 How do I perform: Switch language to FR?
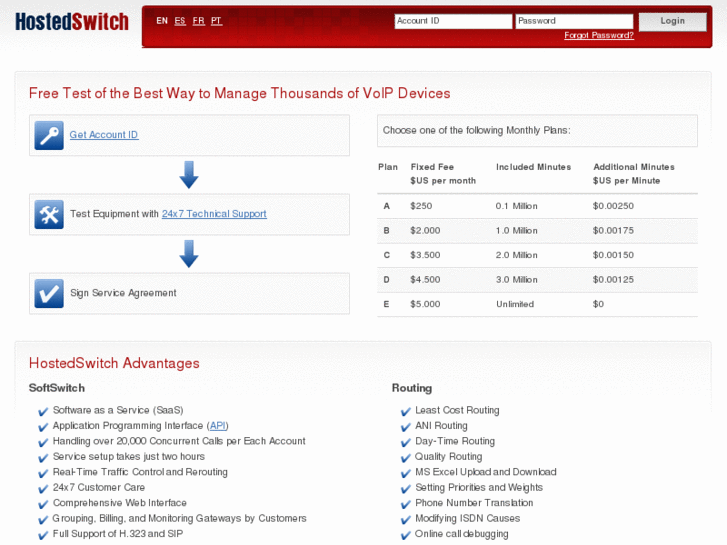[198, 21]
